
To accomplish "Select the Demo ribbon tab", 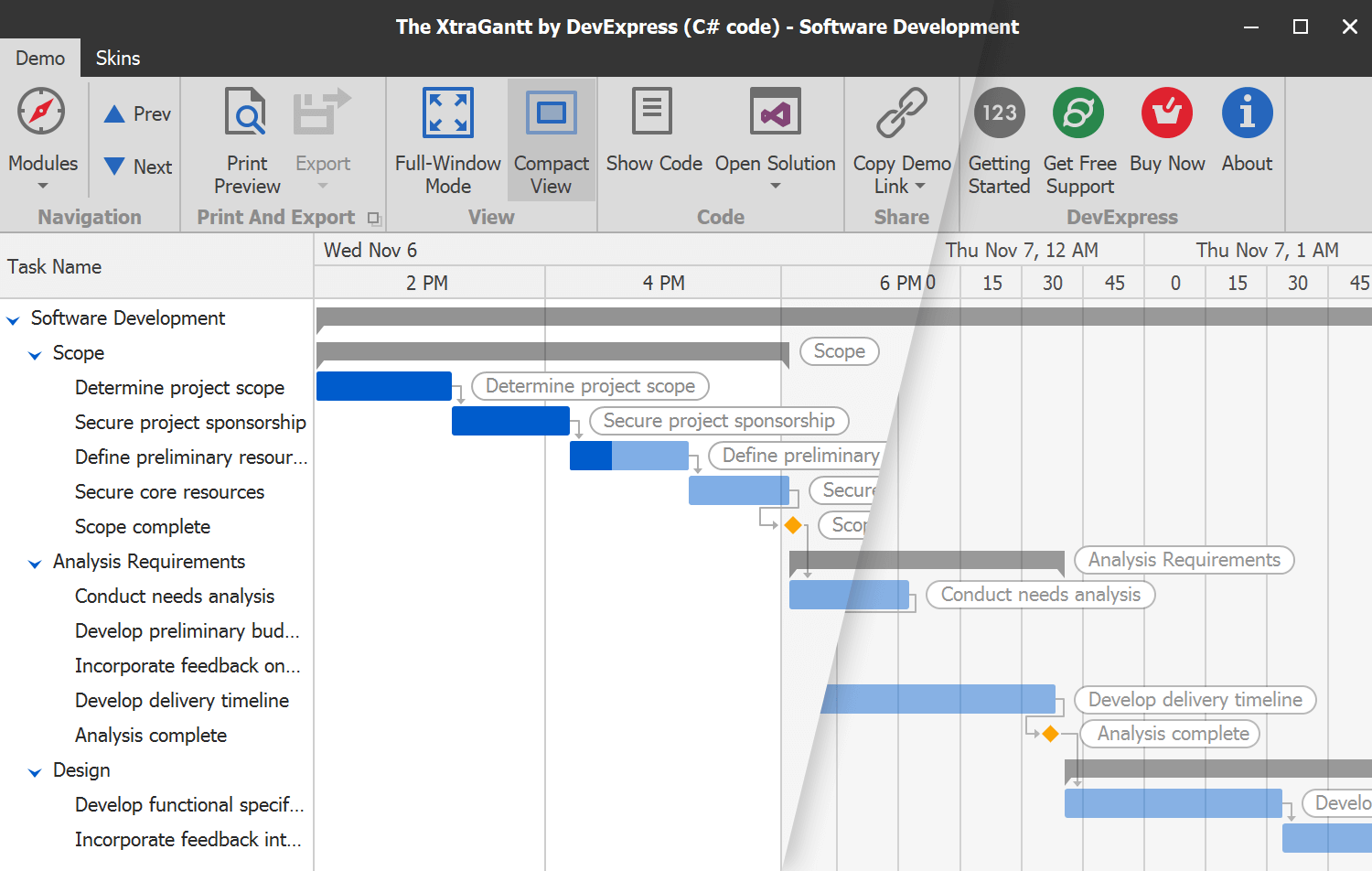I will click(x=39, y=58).
